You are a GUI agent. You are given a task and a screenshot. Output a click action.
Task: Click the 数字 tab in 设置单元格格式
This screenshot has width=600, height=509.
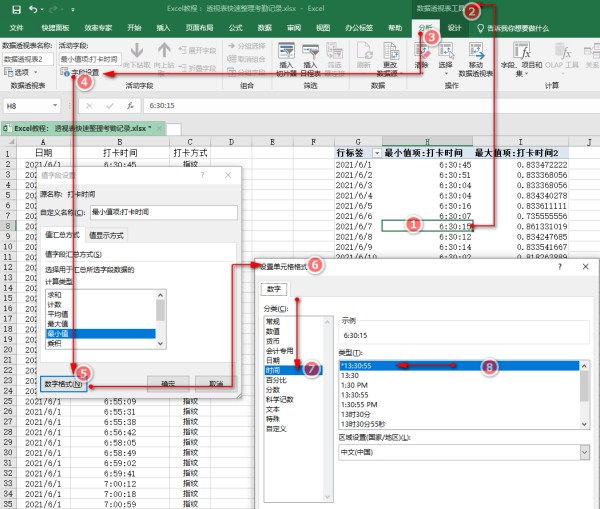[274, 289]
